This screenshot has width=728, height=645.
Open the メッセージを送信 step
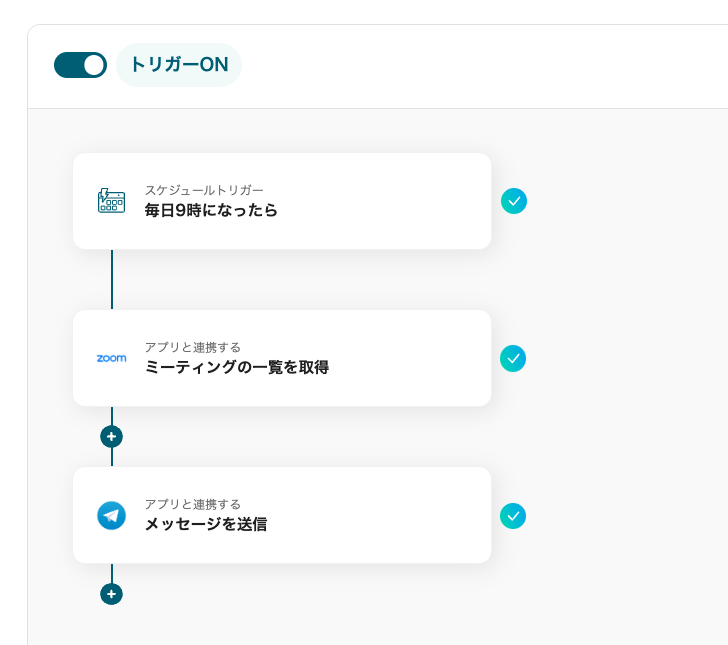pyautogui.click(x=205, y=524)
